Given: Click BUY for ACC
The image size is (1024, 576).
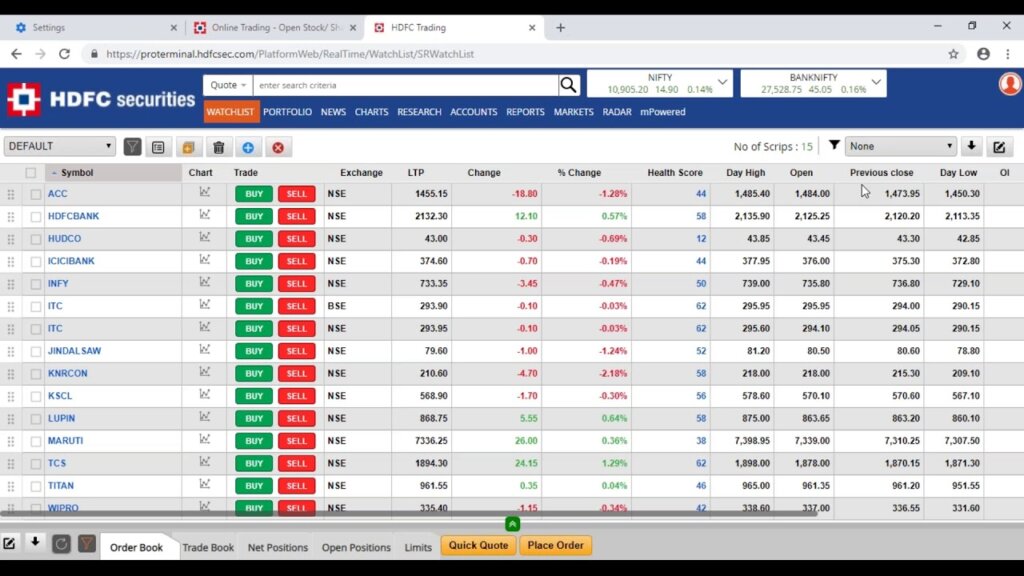Looking at the screenshot, I should click(x=254, y=194).
